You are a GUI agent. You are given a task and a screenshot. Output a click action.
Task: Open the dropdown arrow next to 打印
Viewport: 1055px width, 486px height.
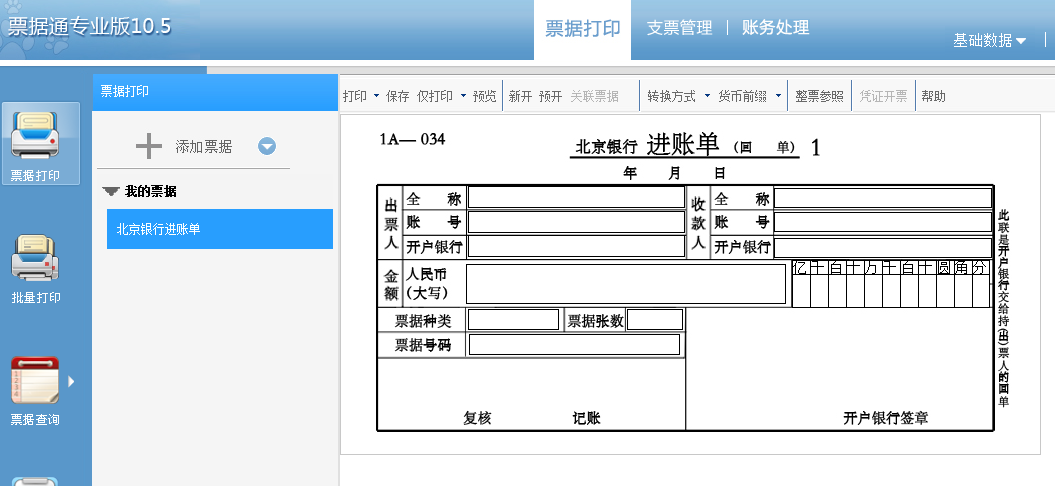point(376,96)
